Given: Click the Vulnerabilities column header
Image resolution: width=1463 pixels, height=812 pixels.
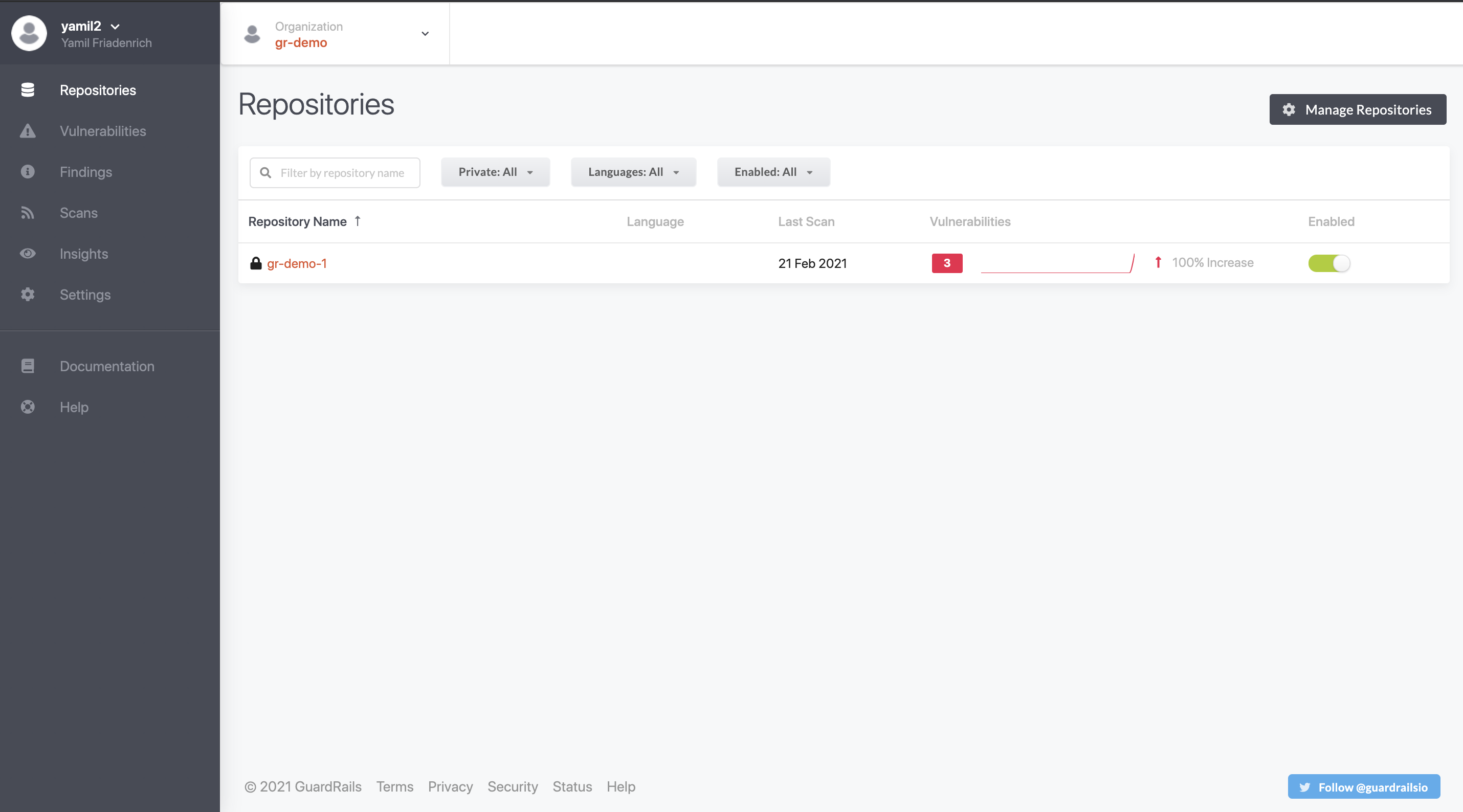Looking at the screenshot, I should [x=969, y=221].
